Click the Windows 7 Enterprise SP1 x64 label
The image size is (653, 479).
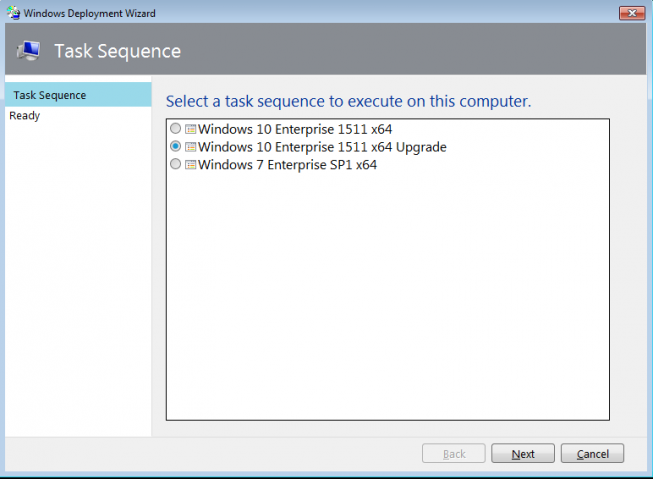click(287, 165)
